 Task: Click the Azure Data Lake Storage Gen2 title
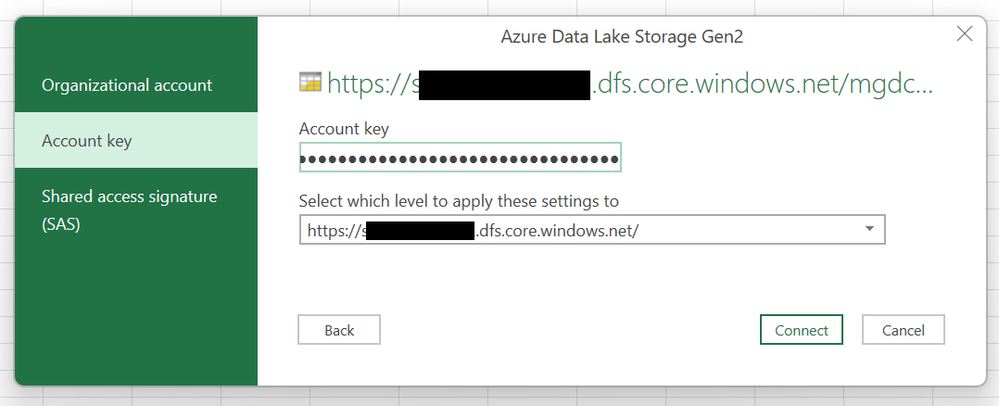pos(622,38)
